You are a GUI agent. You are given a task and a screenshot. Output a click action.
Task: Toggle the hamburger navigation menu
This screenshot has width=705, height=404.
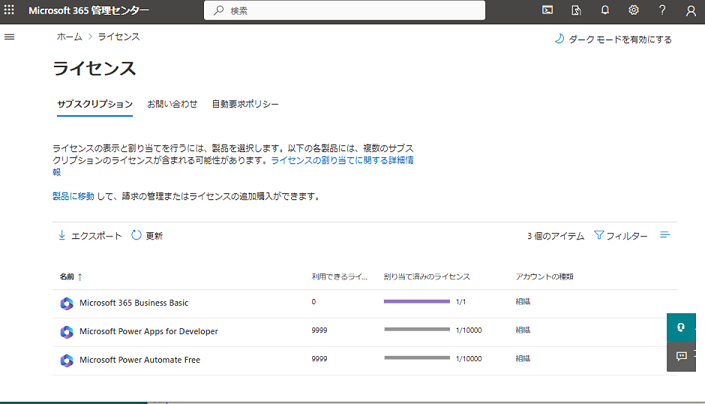[9, 37]
